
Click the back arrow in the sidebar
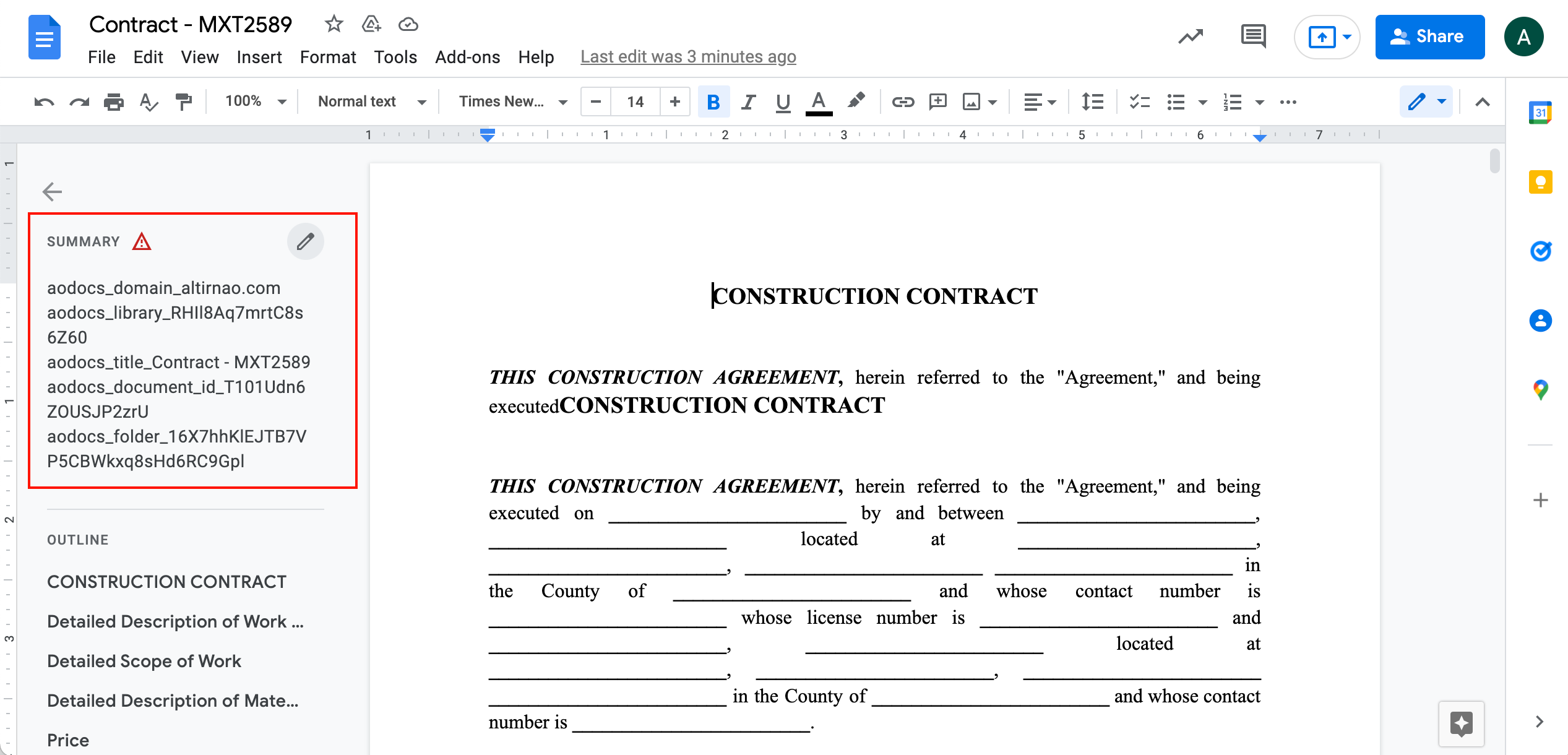click(x=52, y=192)
